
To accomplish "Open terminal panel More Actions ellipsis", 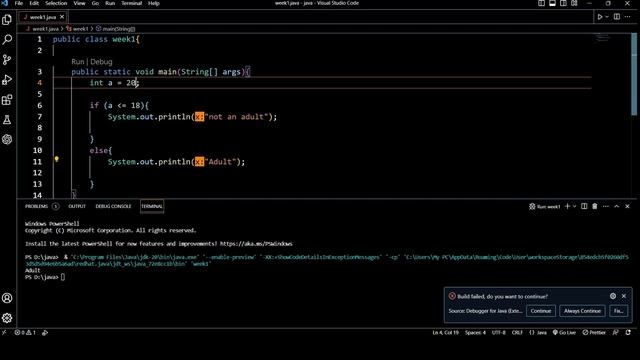I will pyautogui.click(x=606, y=206).
